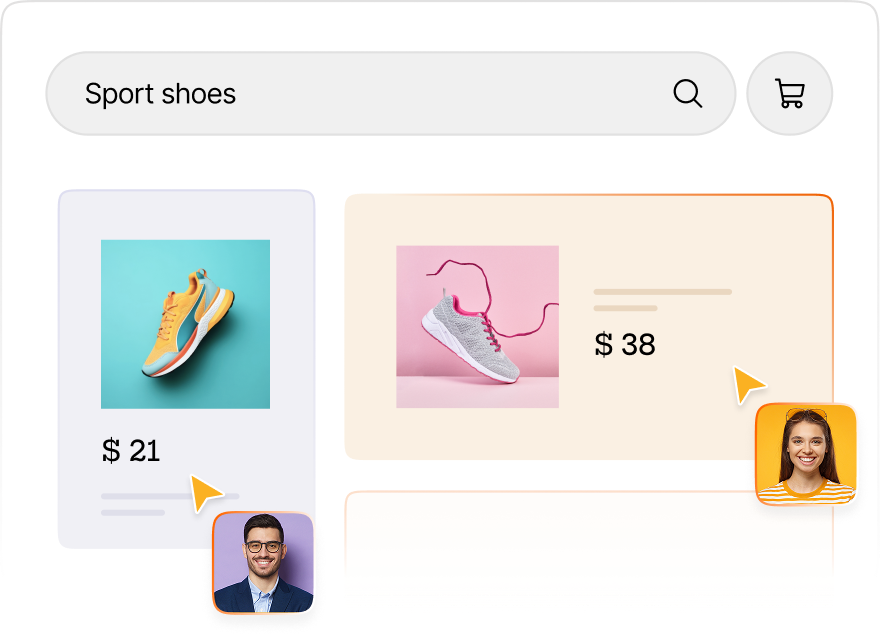Click the description placeholder below $ 21

pos(170,504)
